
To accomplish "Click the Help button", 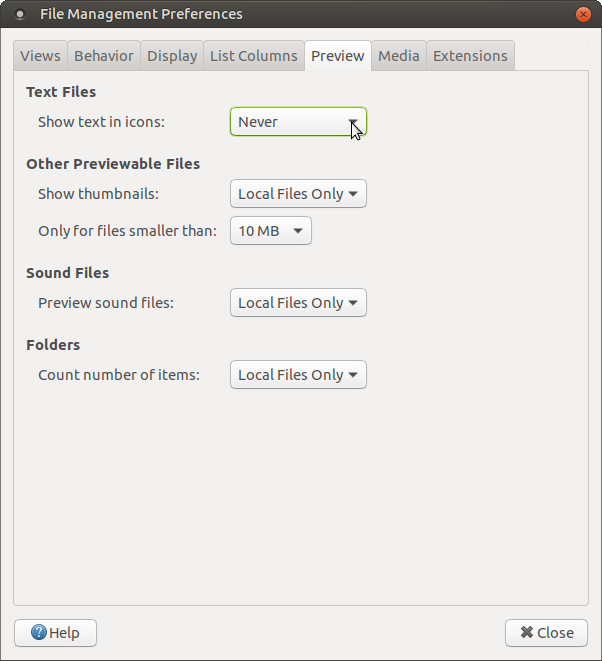I will pos(55,633).
